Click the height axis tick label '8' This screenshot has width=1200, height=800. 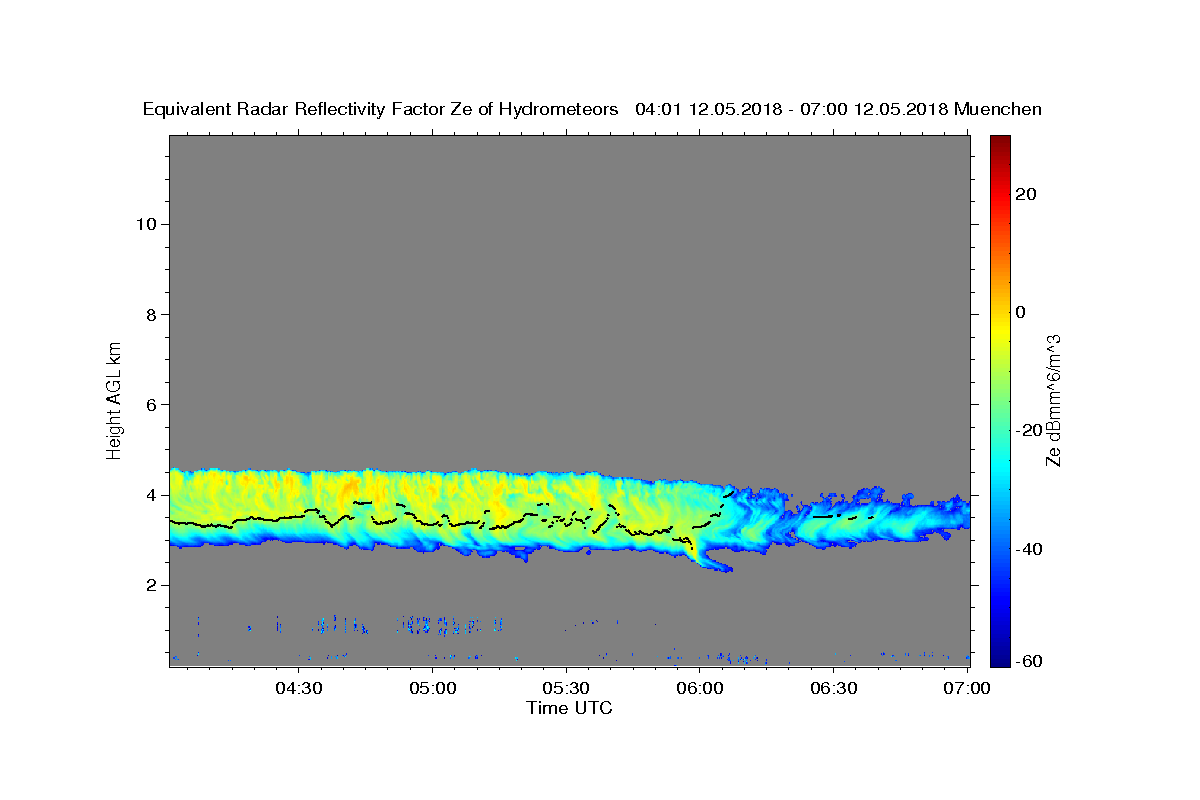[149, 314]
